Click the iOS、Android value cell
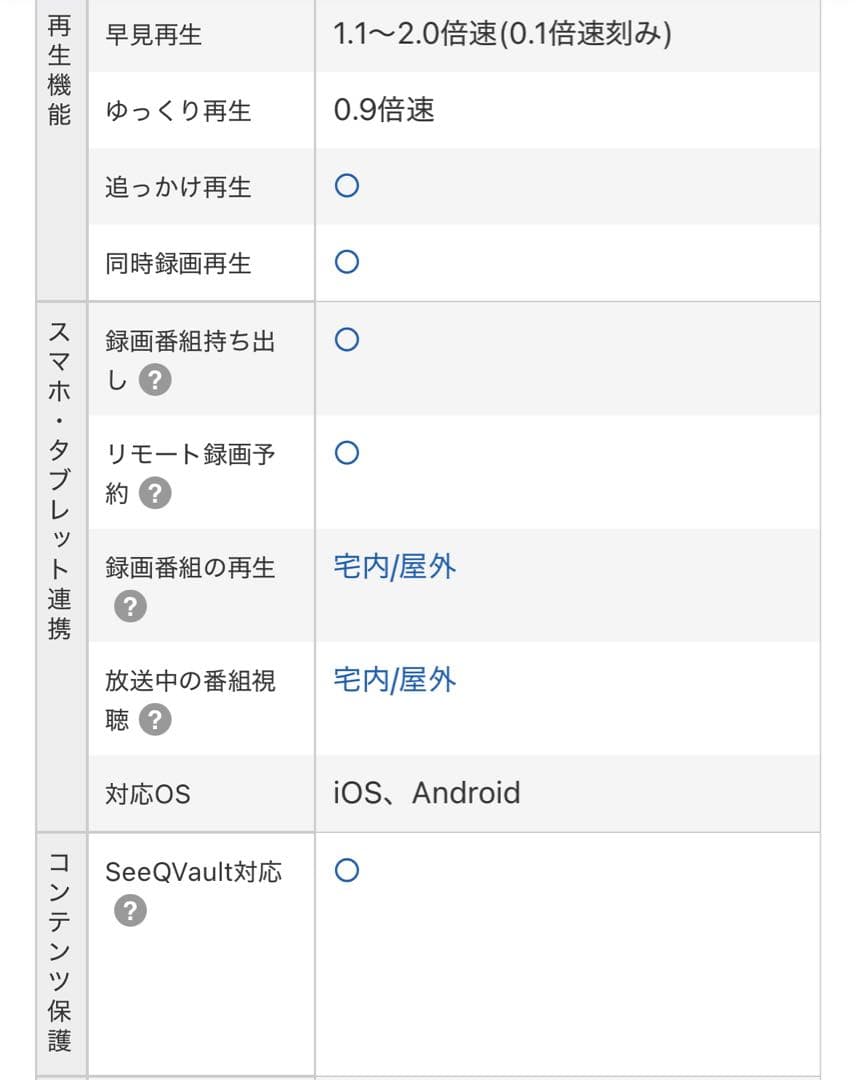 426,792
